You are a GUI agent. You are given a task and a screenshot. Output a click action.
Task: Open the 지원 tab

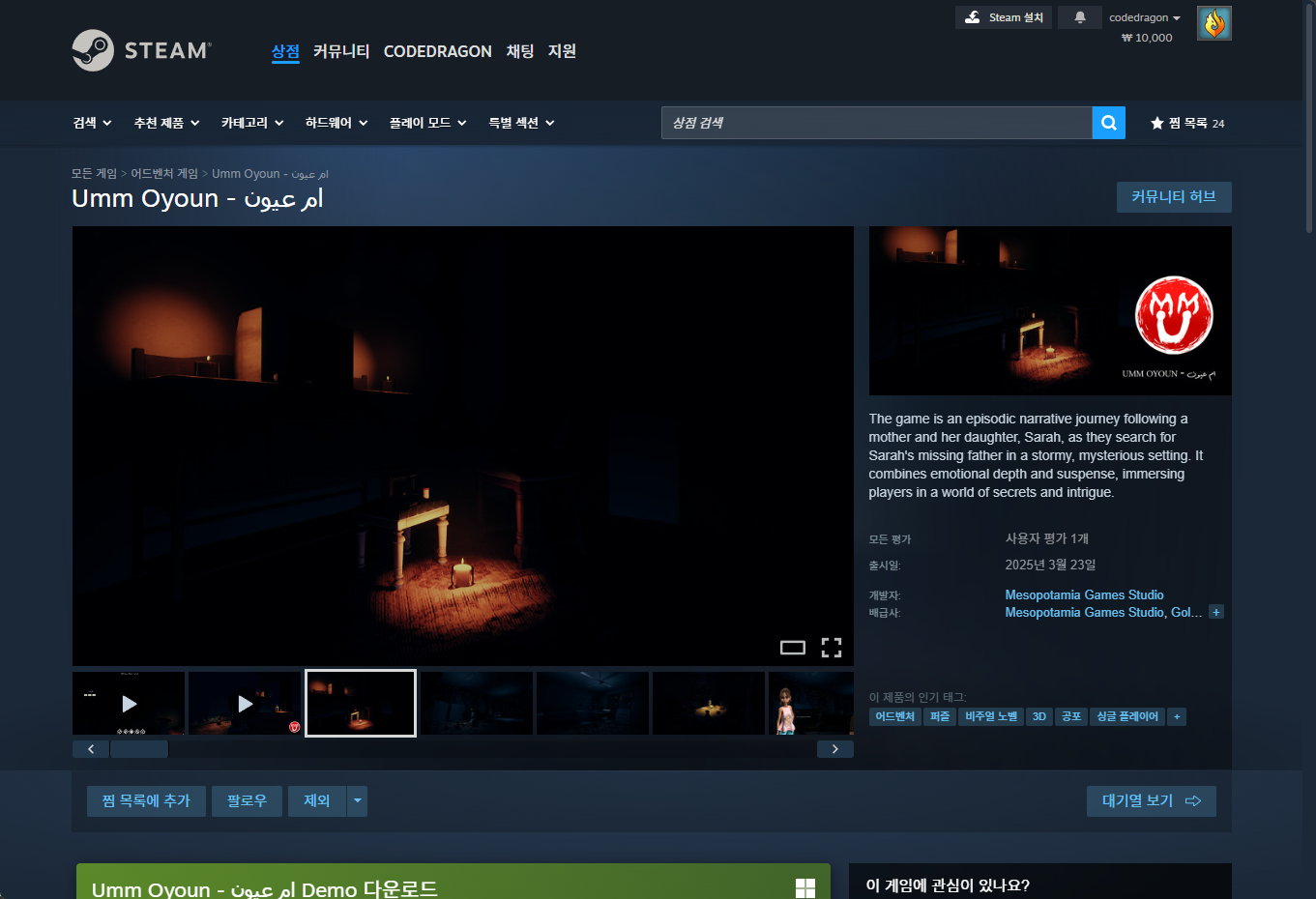pos(562,51)
